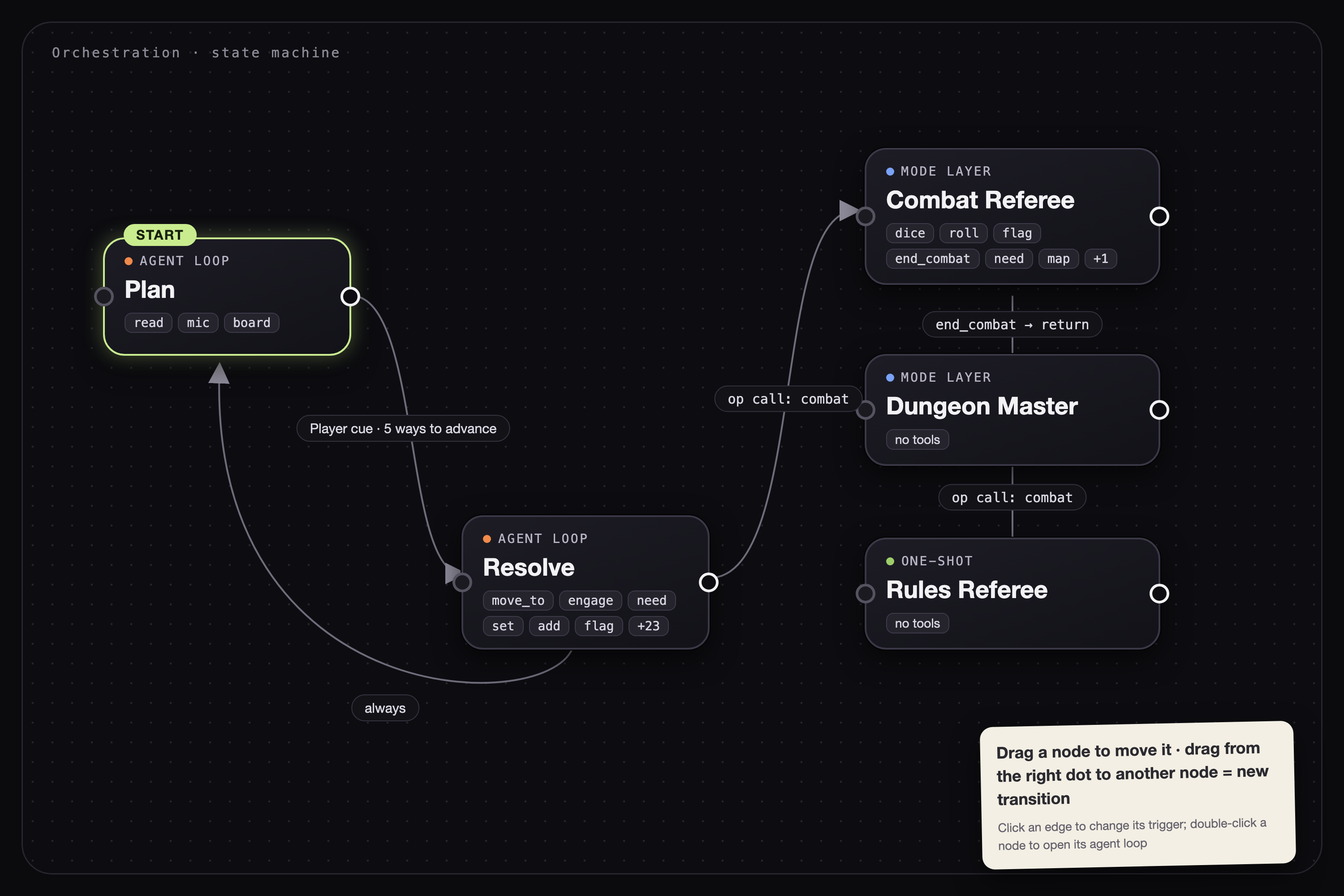Click the 'engage' chip in Resolve
Image resolution: width=1344 pixels, height=896 pixels.
point(590,601)
